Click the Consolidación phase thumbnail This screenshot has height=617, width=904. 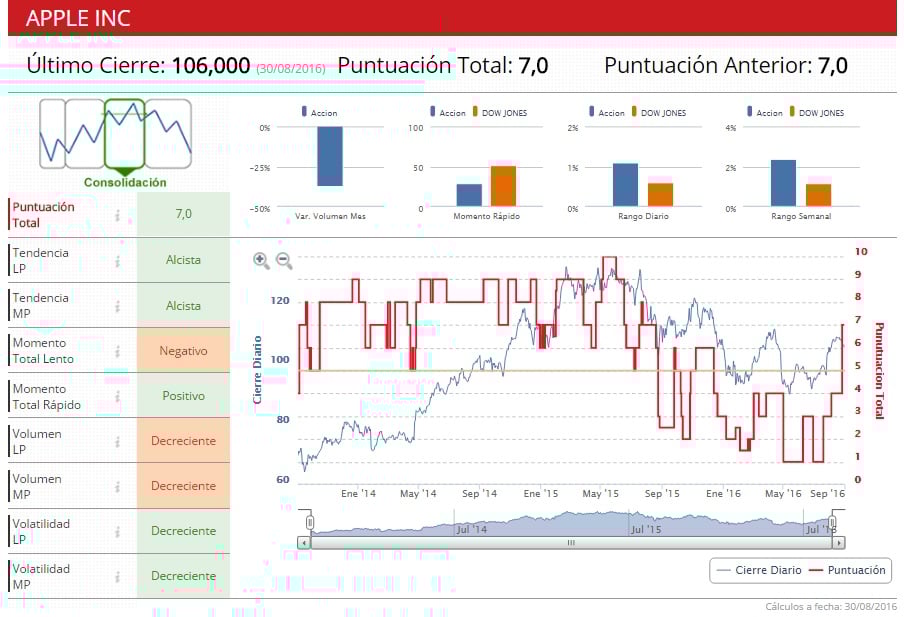[125, 134]
